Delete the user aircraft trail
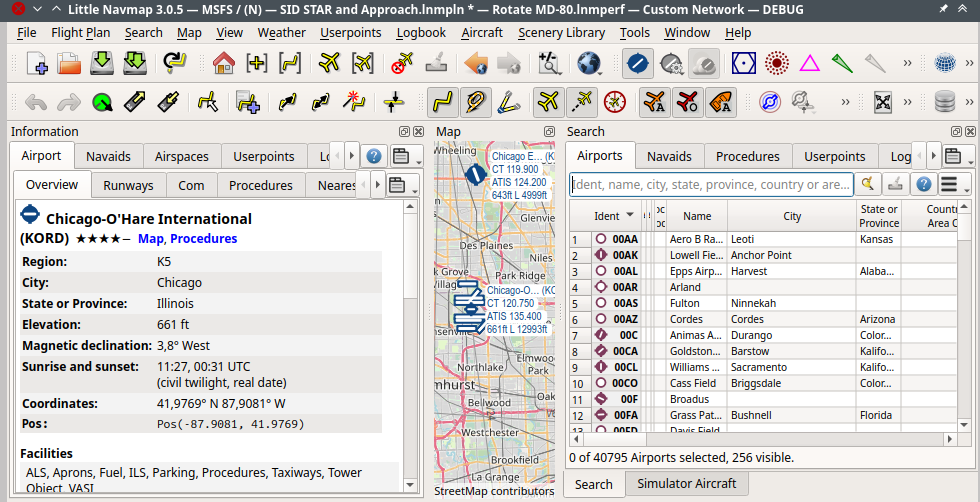 tap(403, 63)
